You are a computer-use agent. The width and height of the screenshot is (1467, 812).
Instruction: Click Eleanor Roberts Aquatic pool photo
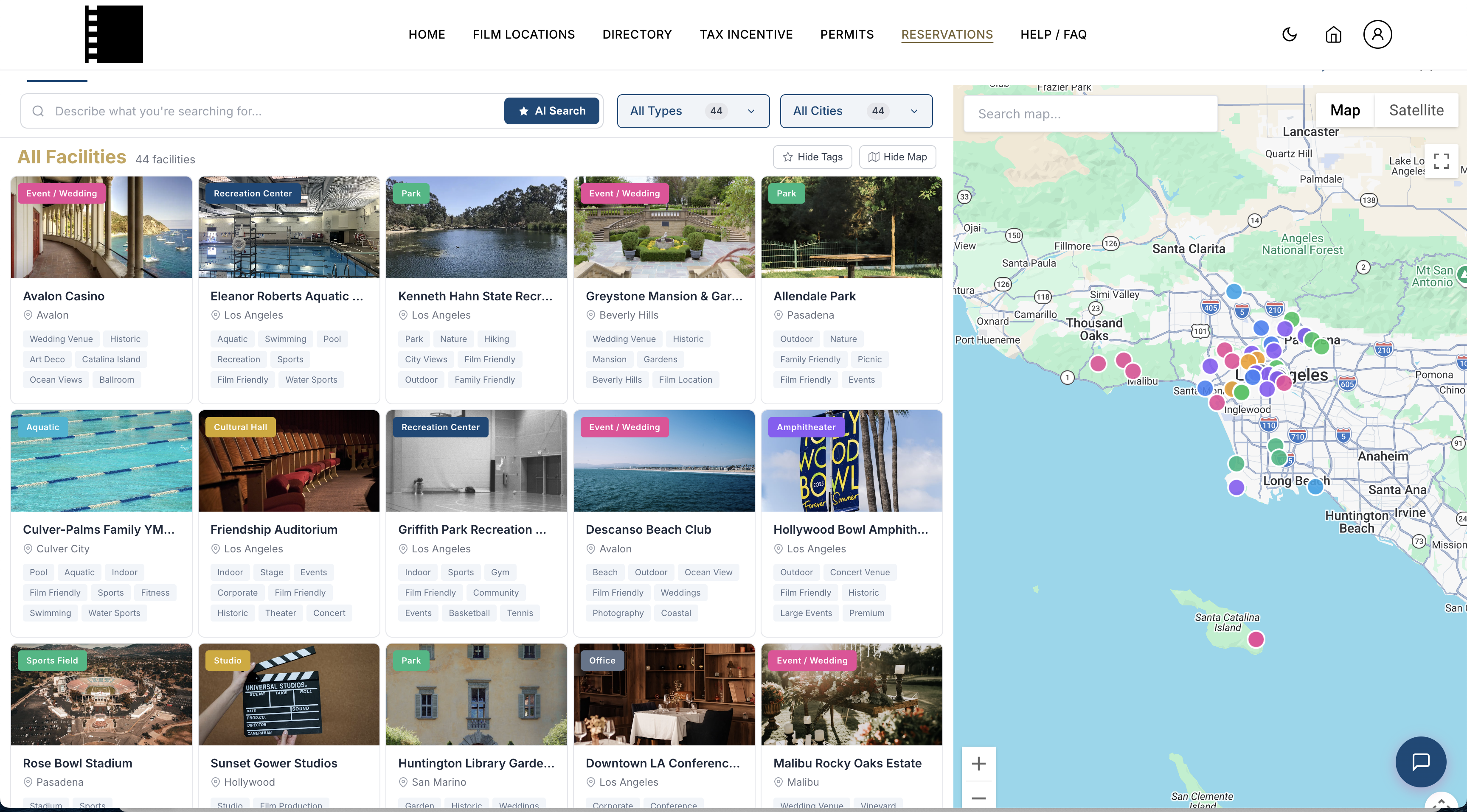(x=289, y=227)
